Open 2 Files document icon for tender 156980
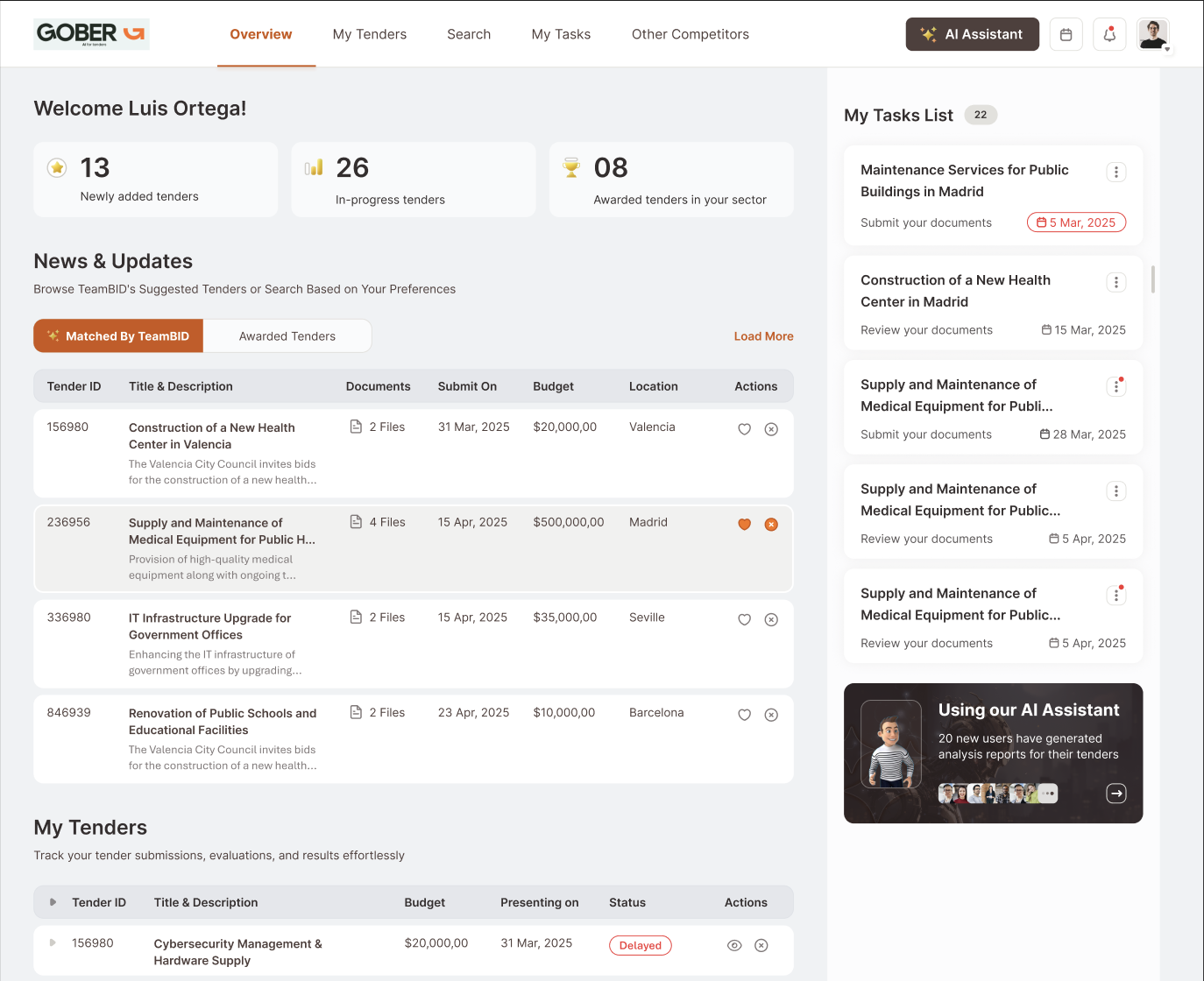The image size is (1204, 981). pyautogui.click(x=356, y=427)
